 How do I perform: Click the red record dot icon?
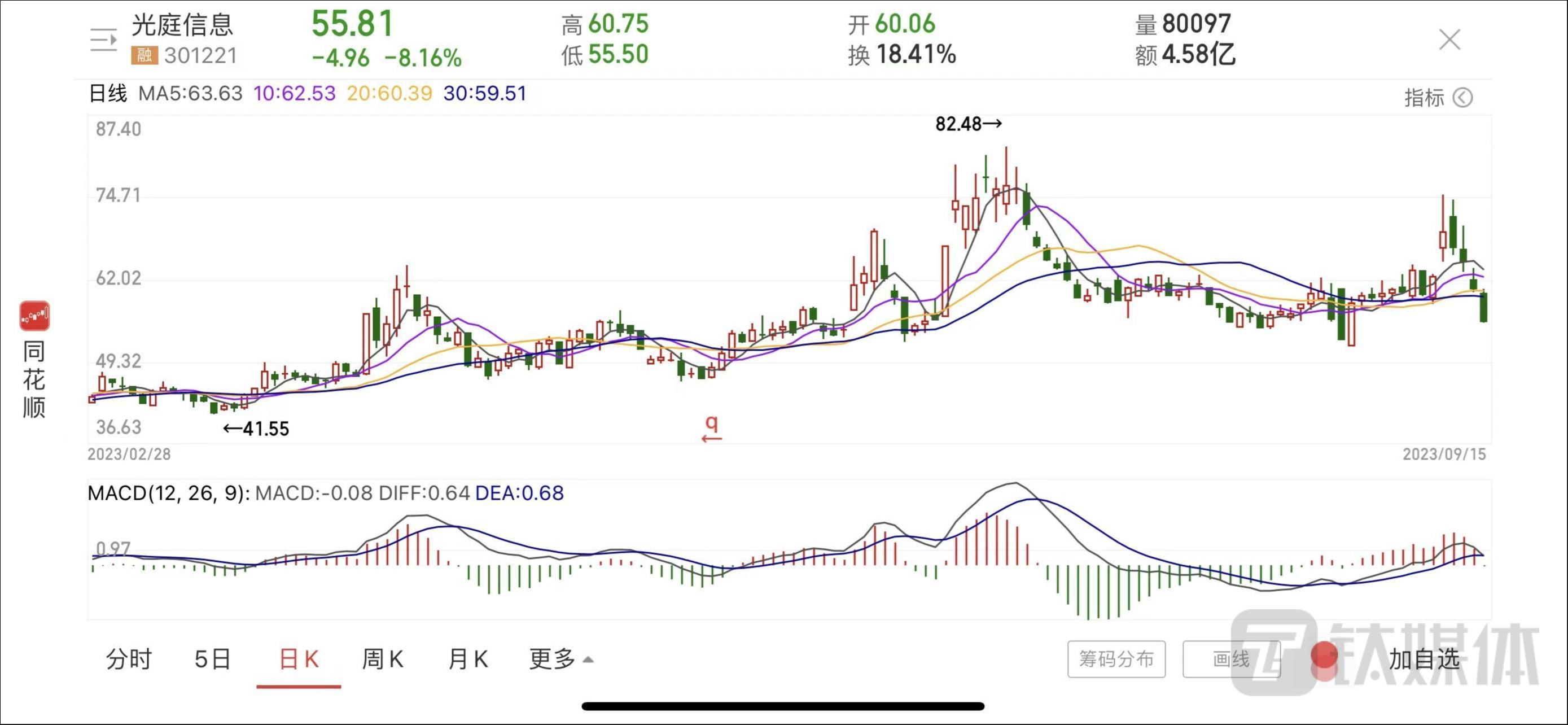pos(1323,657)
